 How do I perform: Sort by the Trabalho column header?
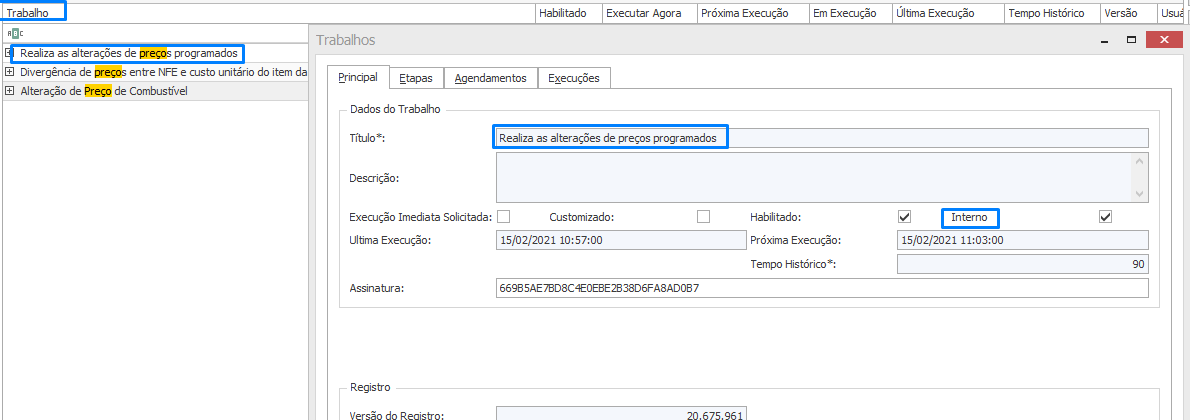click(267, 13)
